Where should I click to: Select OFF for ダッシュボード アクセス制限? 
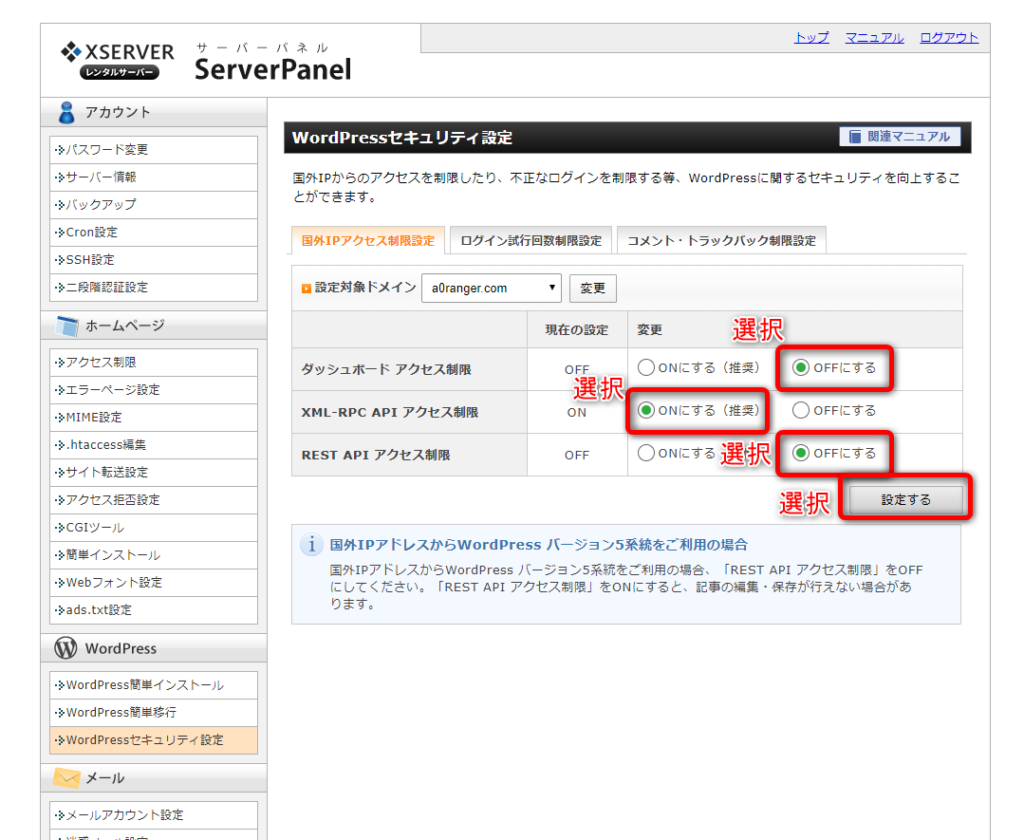801,368
